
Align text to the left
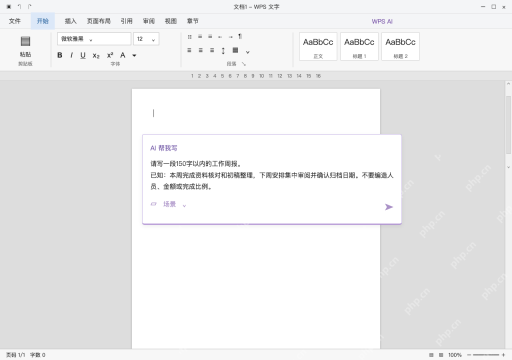click(189, 50)
